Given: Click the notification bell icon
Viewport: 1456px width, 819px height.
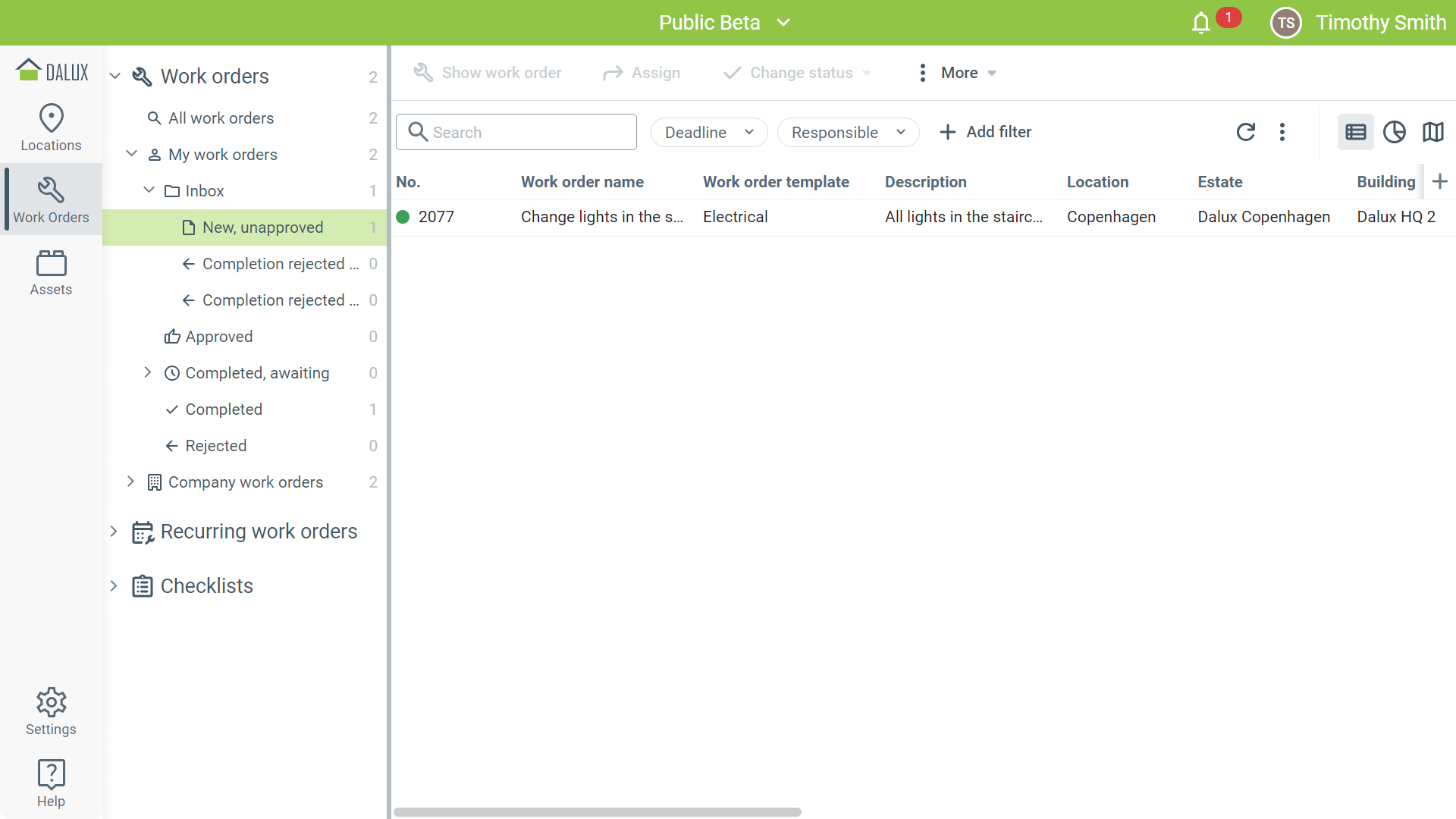Looking at the screenshot, I should pyautogui.click(x=1200, y=23).
